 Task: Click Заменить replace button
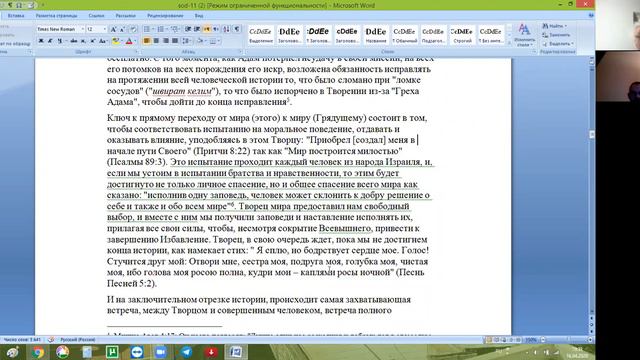556,35
